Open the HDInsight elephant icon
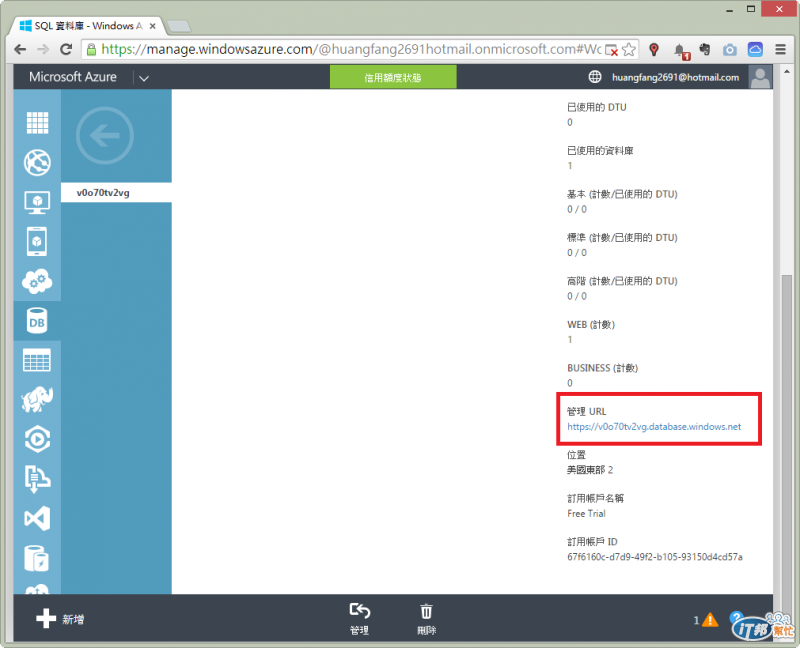 [x=37, y=400]
